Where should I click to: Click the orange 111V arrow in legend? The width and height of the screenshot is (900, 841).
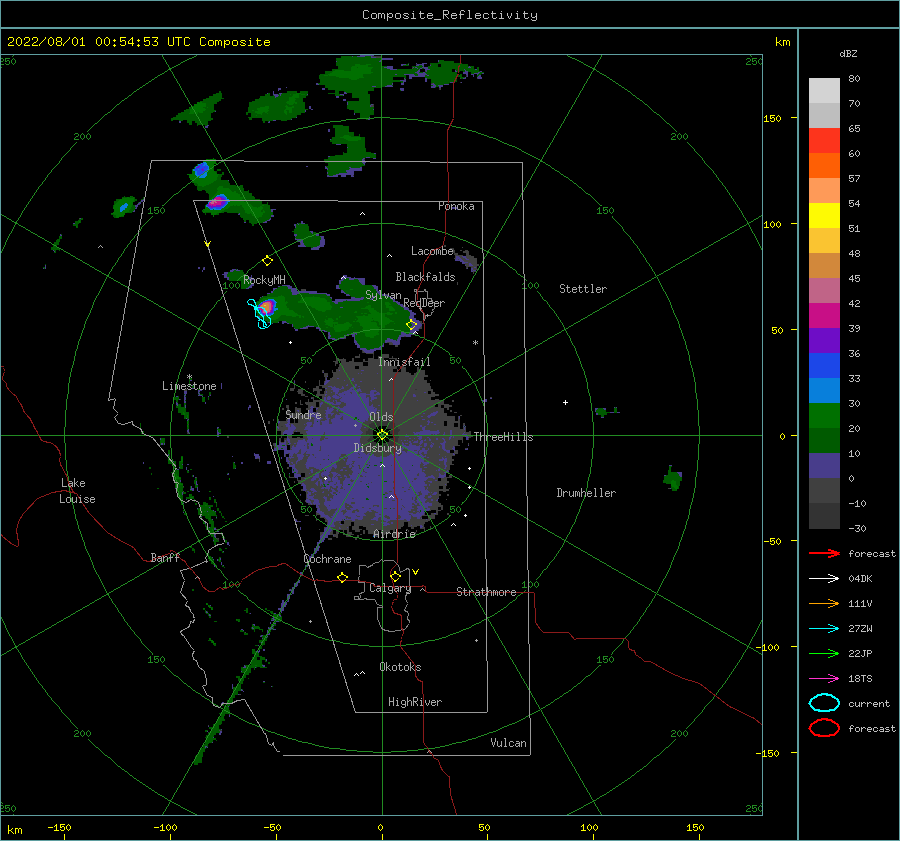[x=824, y=603]
